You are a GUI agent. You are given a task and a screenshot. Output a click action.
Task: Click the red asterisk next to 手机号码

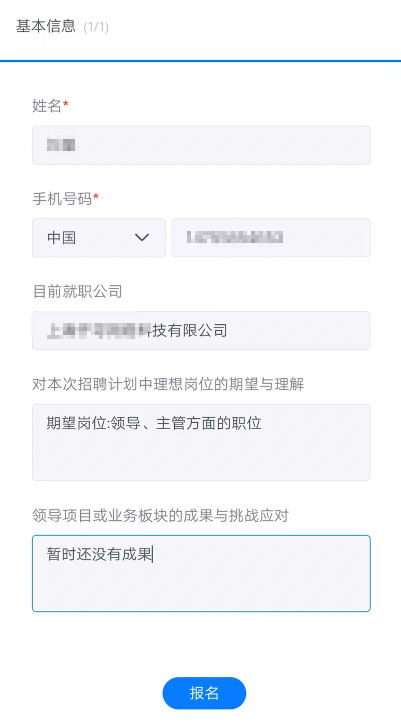pos(96,197)
